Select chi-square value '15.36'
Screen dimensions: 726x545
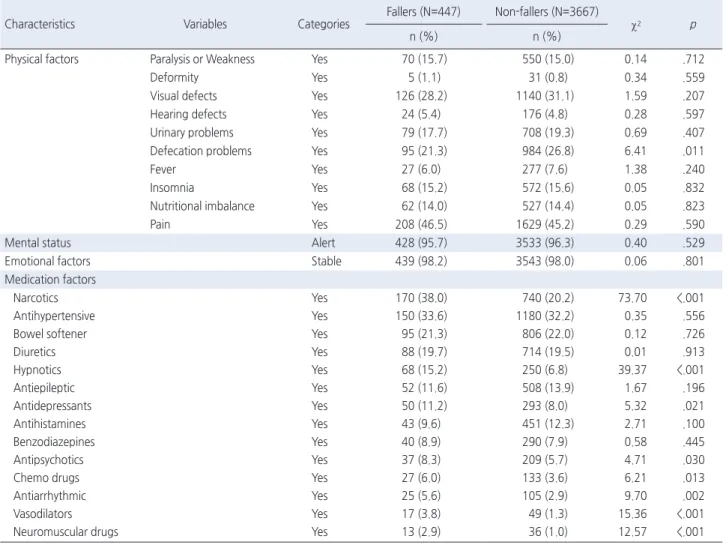pyautogui.click(x=632, y=514)
